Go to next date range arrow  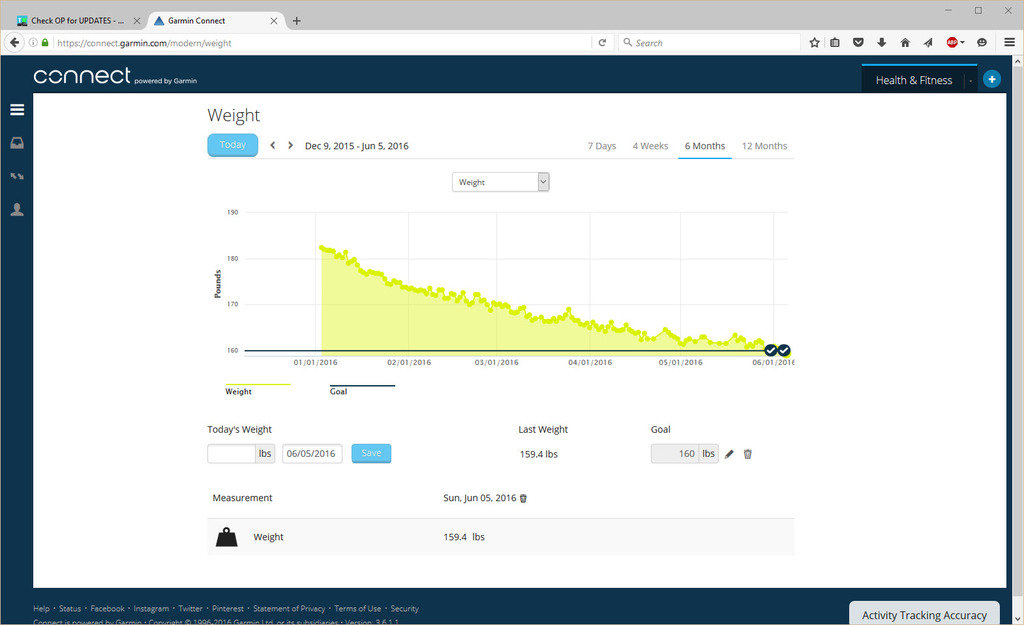(291, 145)
